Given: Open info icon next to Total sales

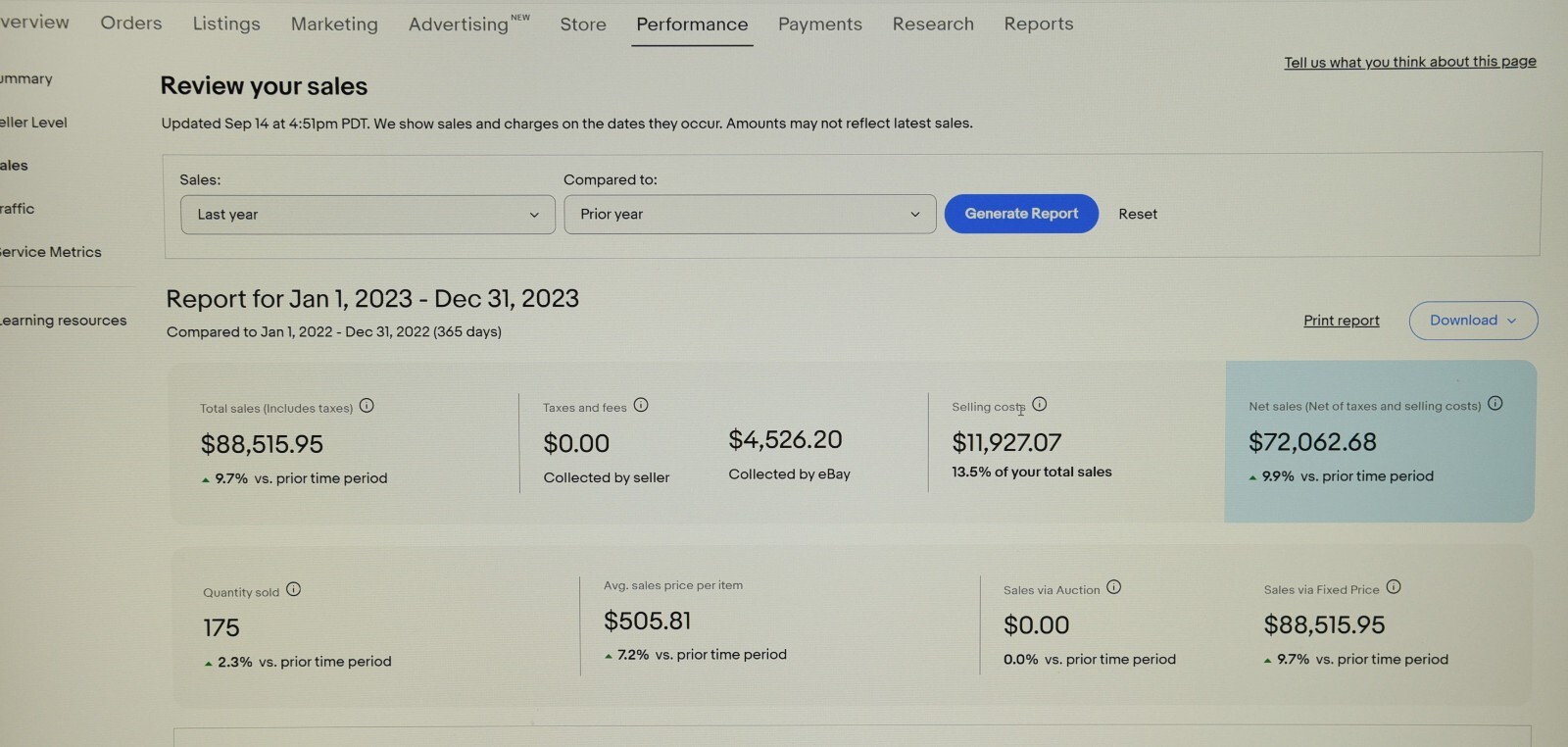Looking at the screenshot, I should click(x=367, y=406).
